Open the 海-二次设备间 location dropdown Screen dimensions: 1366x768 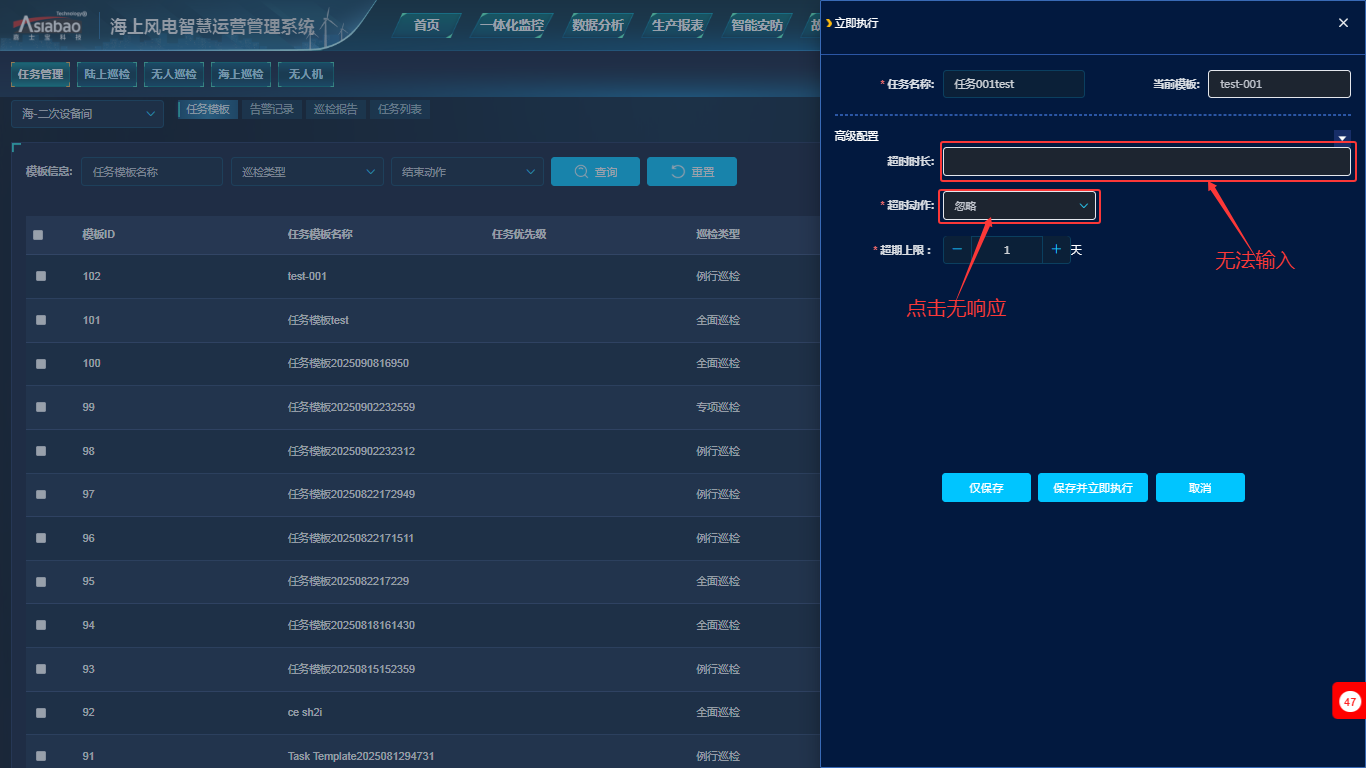tap(87, 114)
